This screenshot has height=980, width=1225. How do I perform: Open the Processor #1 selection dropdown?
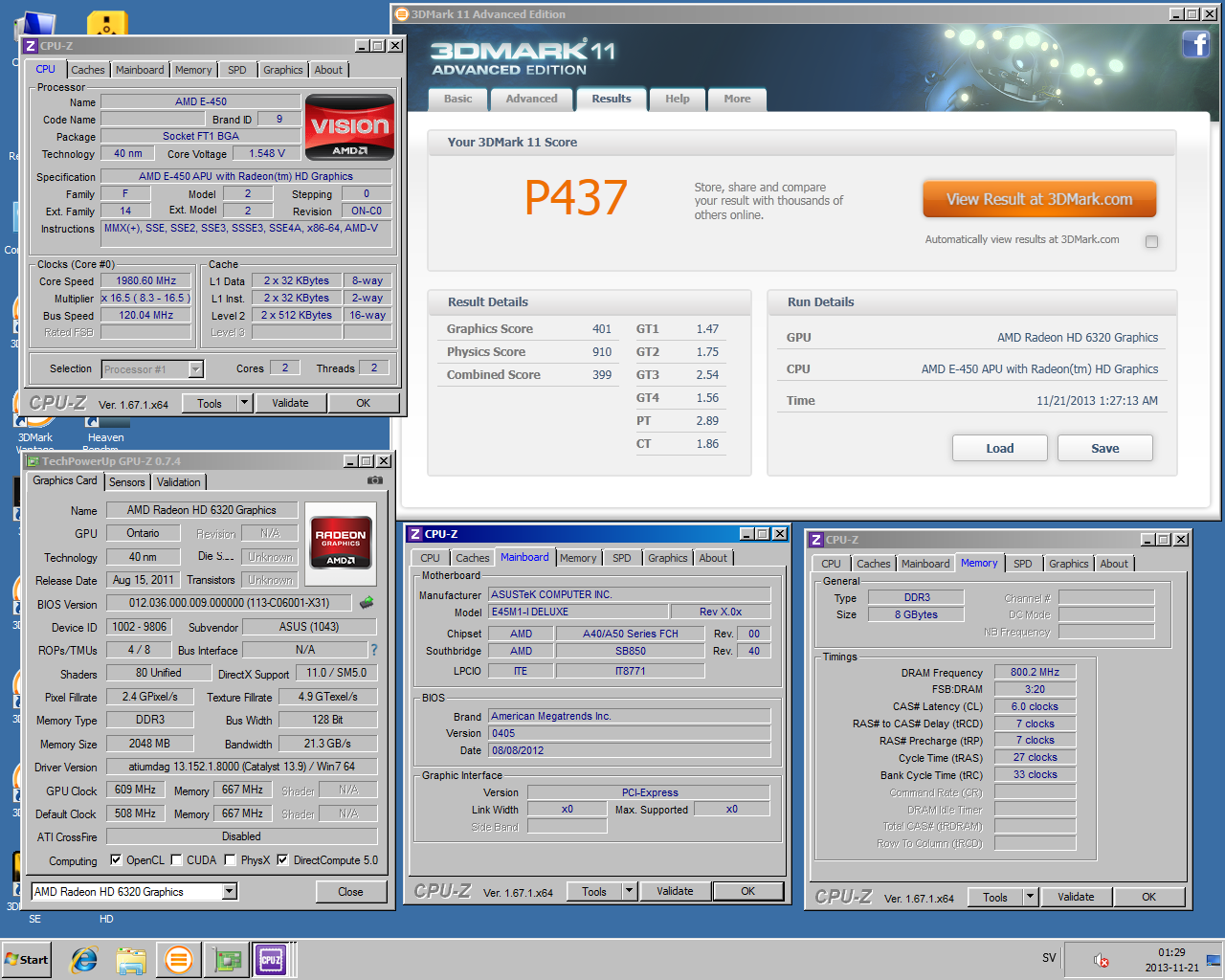tap(195, 369)
